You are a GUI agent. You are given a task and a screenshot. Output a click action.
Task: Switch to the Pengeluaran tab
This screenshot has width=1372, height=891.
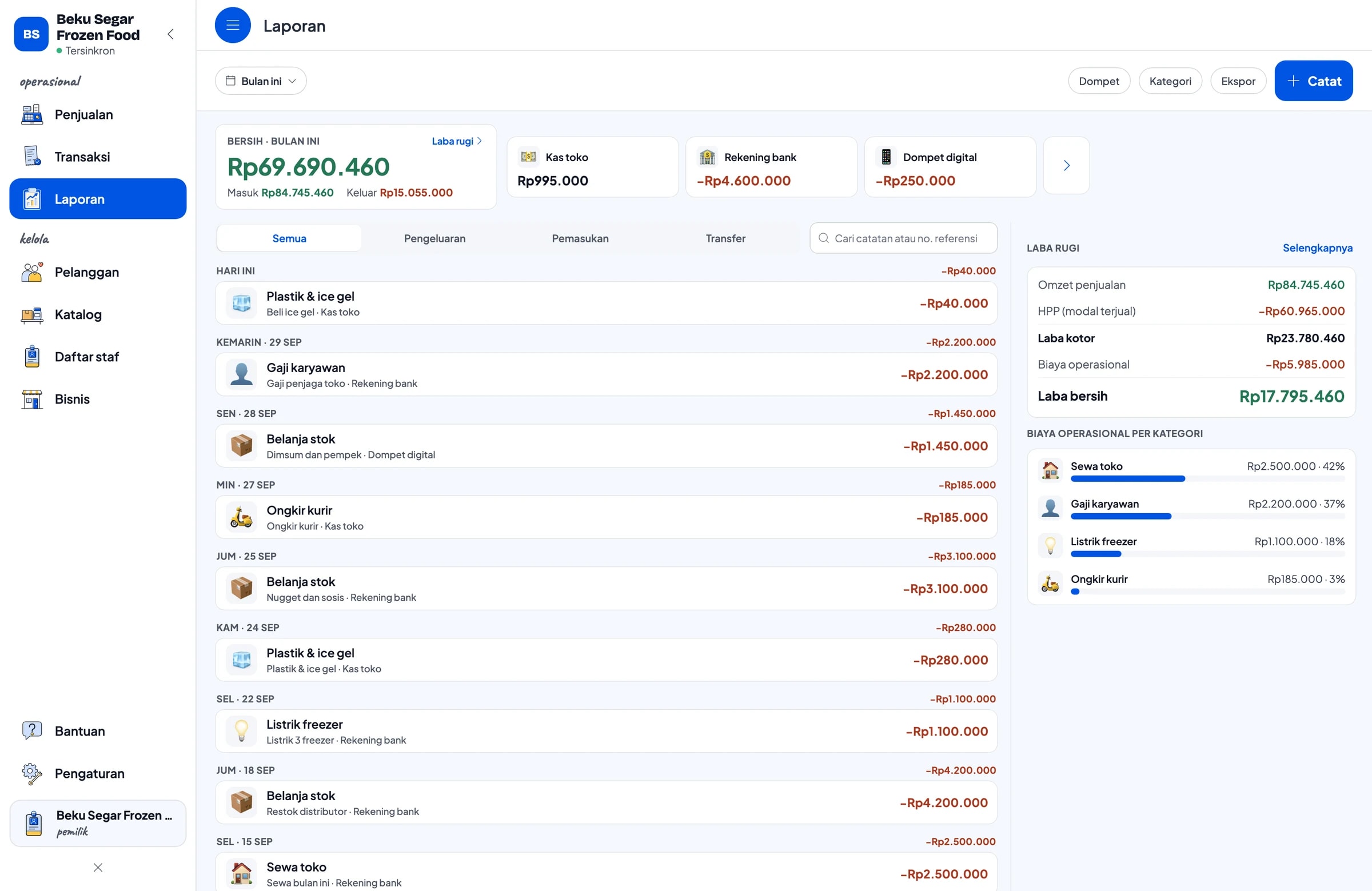click(x=434, y=238)
